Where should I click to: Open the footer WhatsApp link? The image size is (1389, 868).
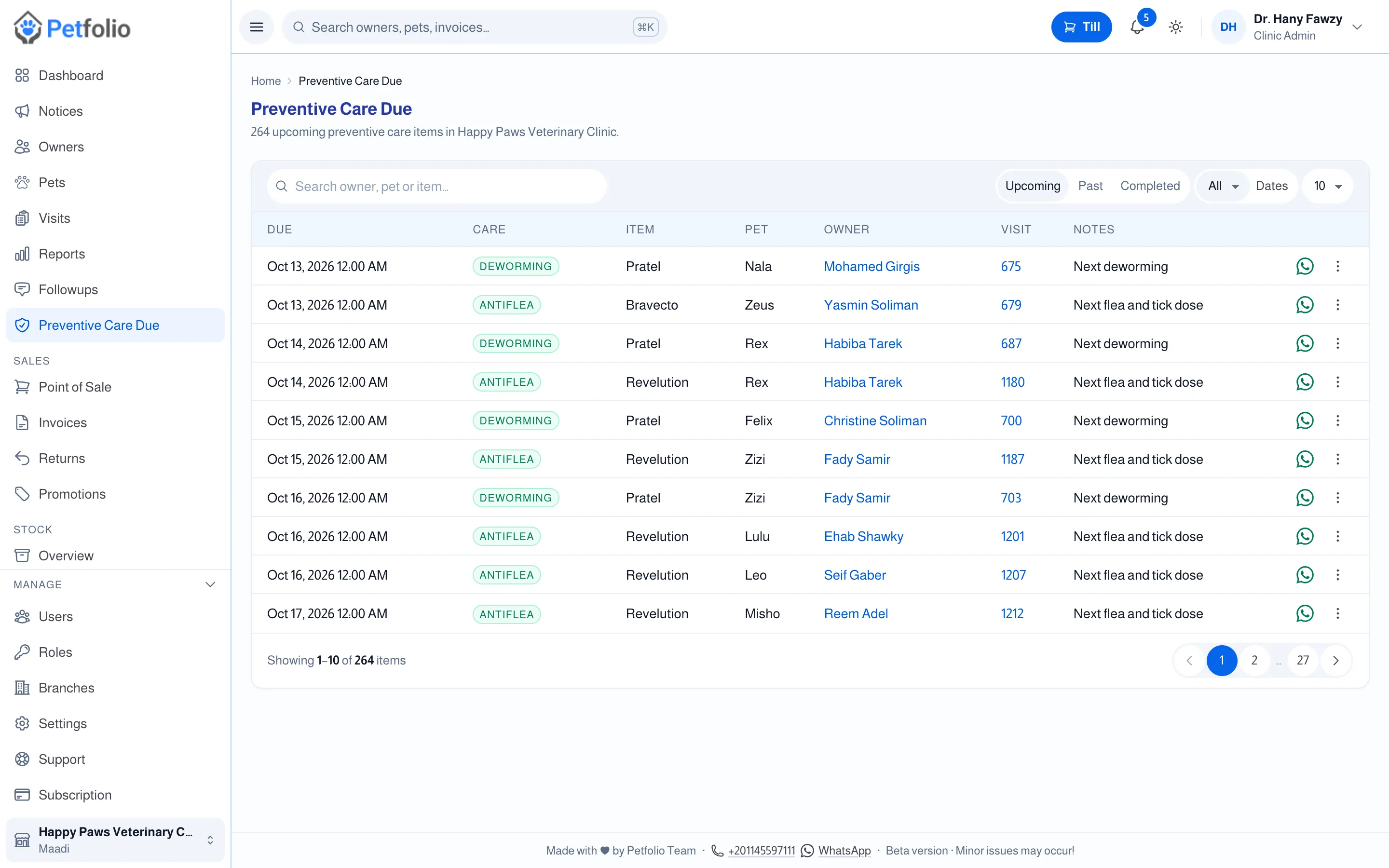(836, 850)
